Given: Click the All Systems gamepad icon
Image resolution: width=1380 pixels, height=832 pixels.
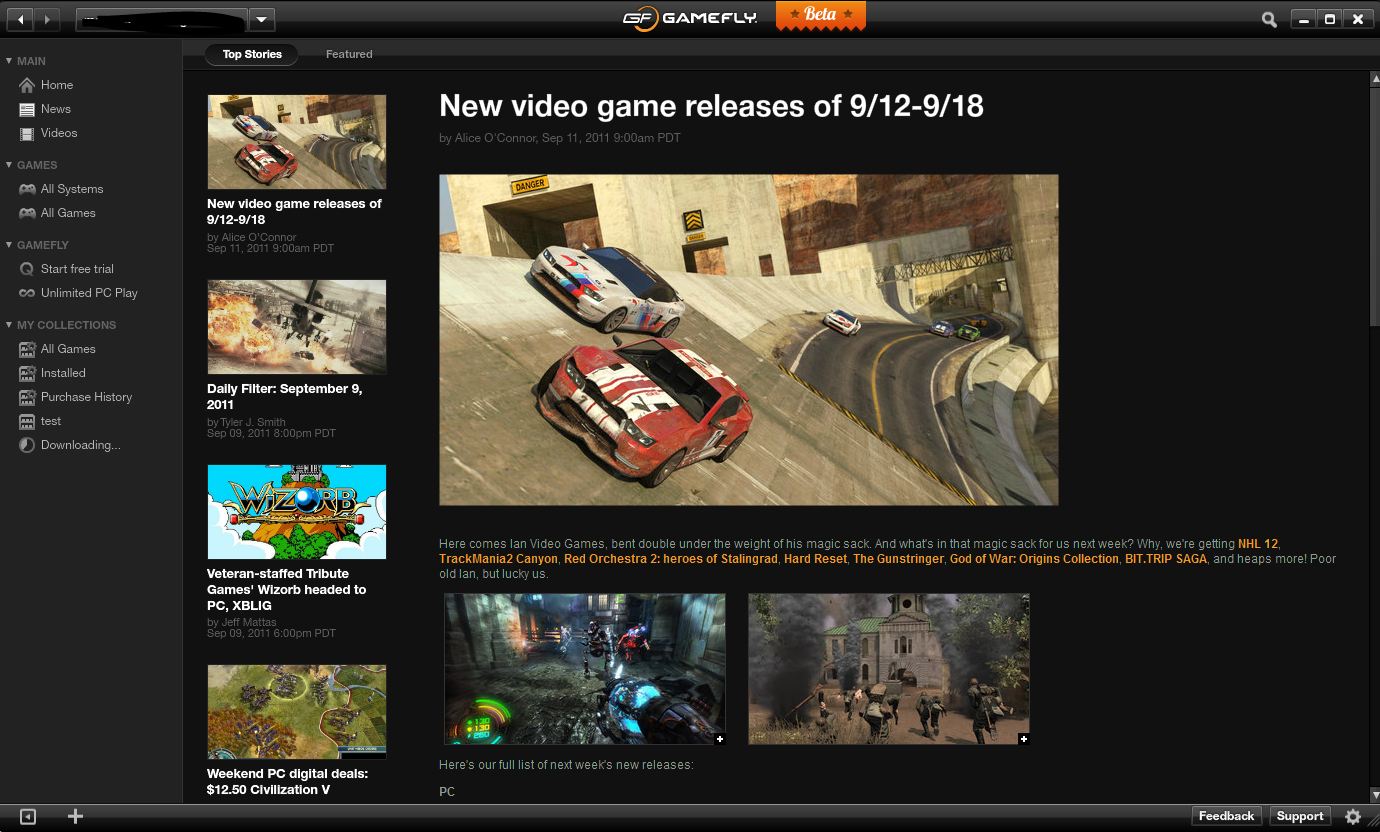Looking at the screenshot, I should click(27, 188).
